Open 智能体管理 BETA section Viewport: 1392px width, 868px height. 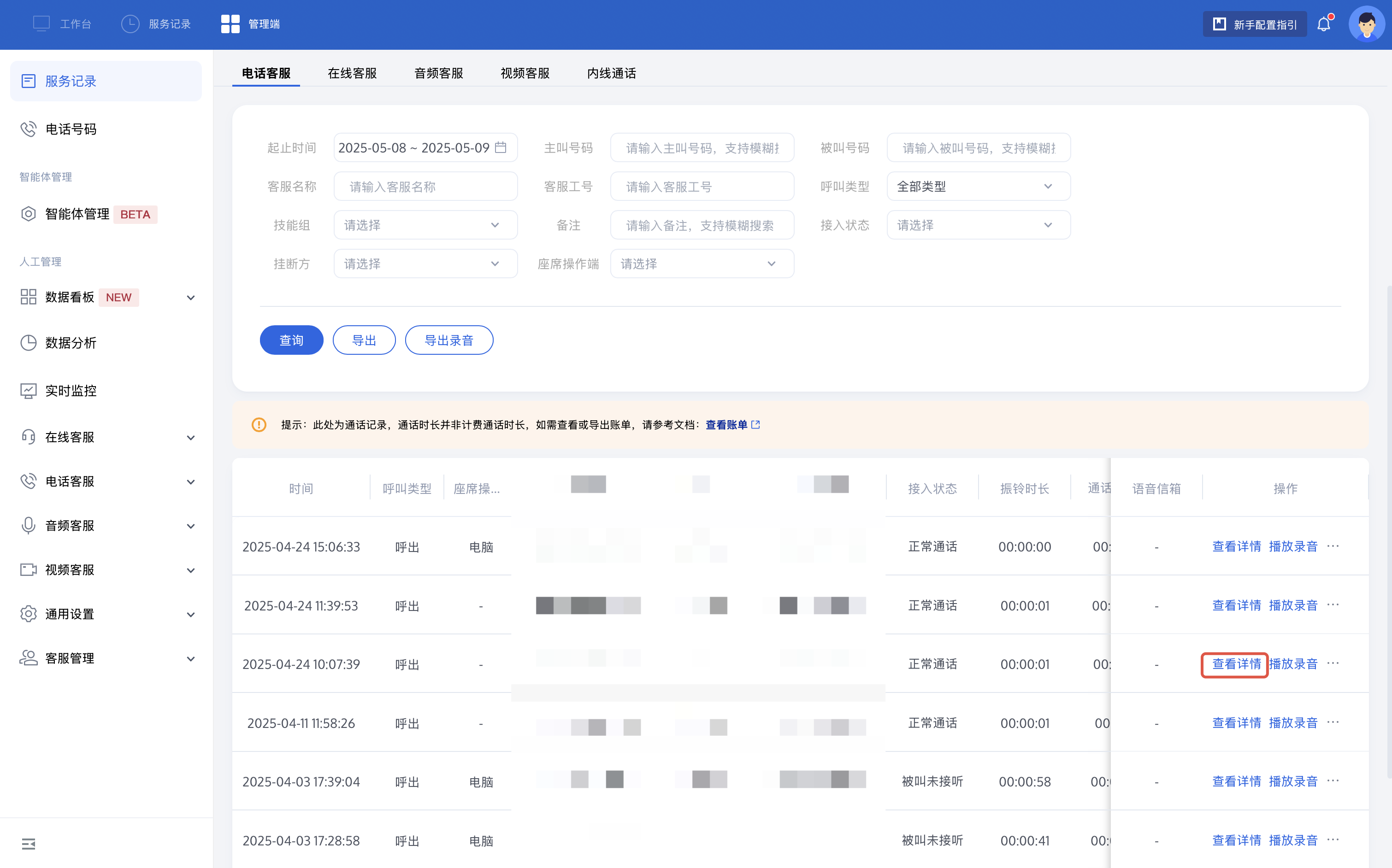click(77, 214)
